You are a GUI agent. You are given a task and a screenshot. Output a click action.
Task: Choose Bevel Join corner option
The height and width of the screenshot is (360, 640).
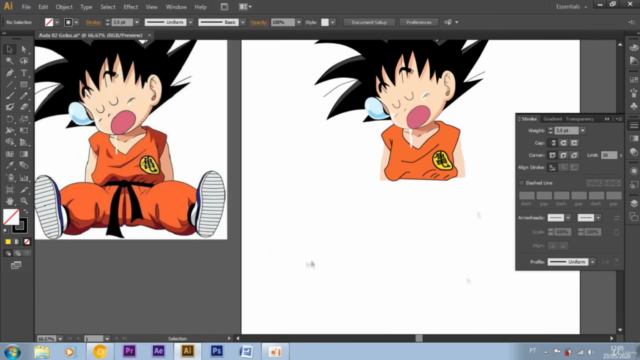point(574,155)
